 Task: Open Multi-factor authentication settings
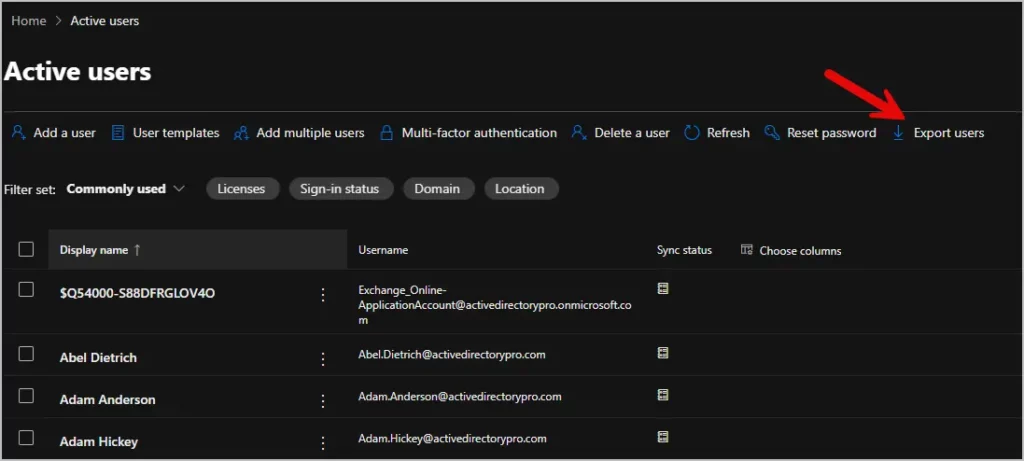(x=479, y=133)
